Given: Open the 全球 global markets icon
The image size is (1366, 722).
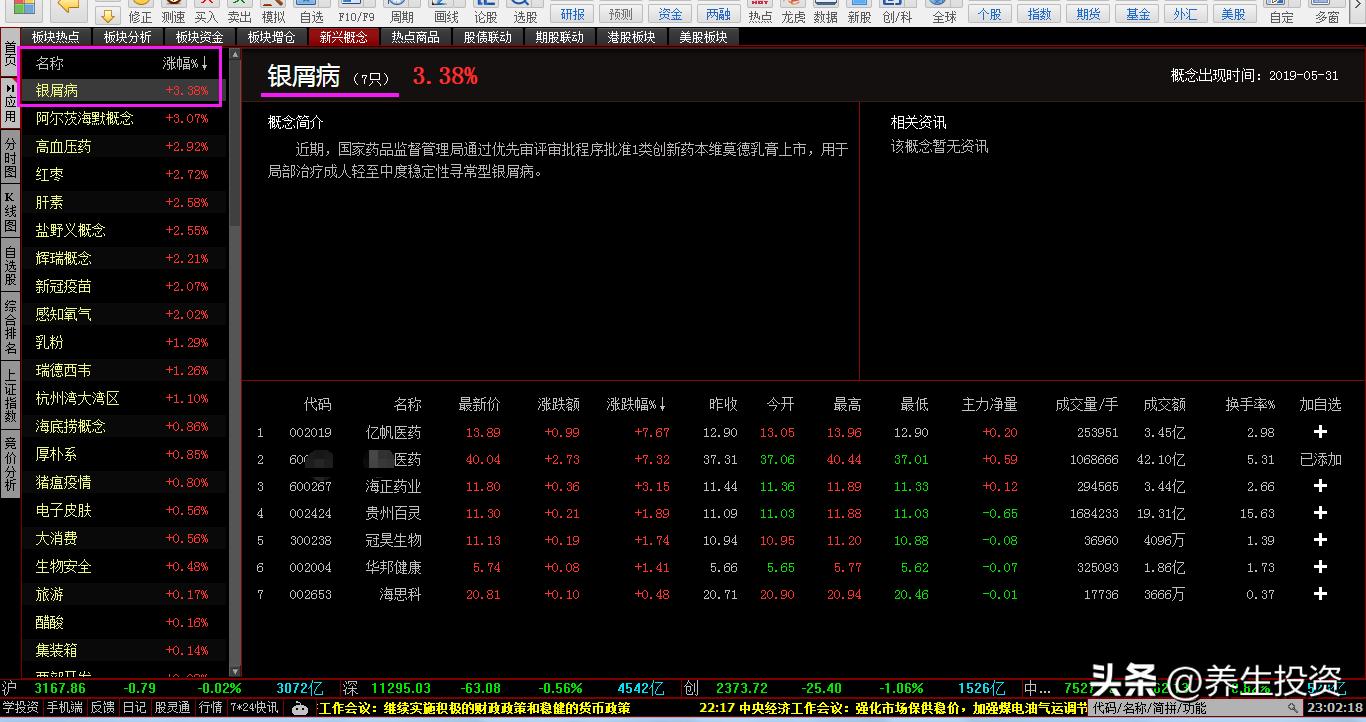Looking at the screenshot, I should pyautogui.click(x=944, y=12).
